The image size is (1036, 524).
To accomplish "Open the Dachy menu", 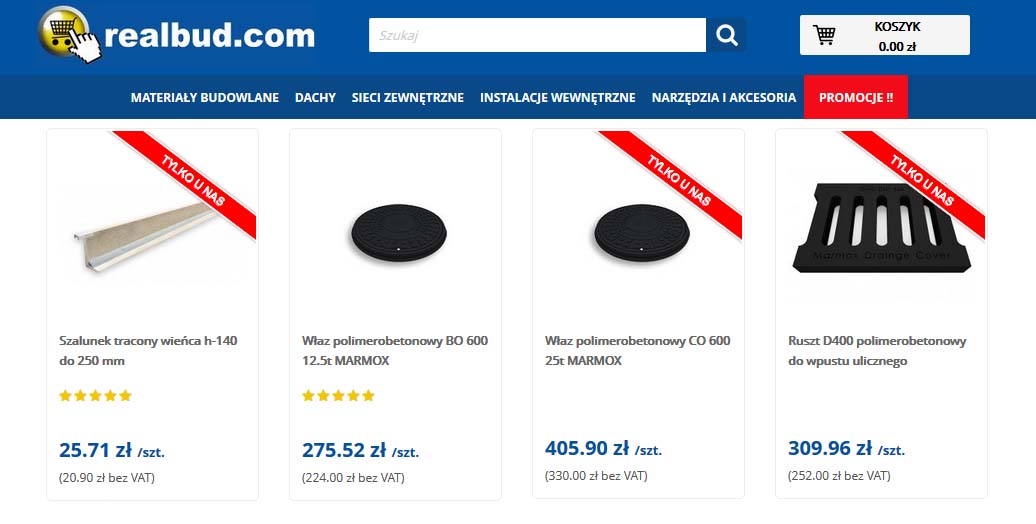I will tap(315, 98).
